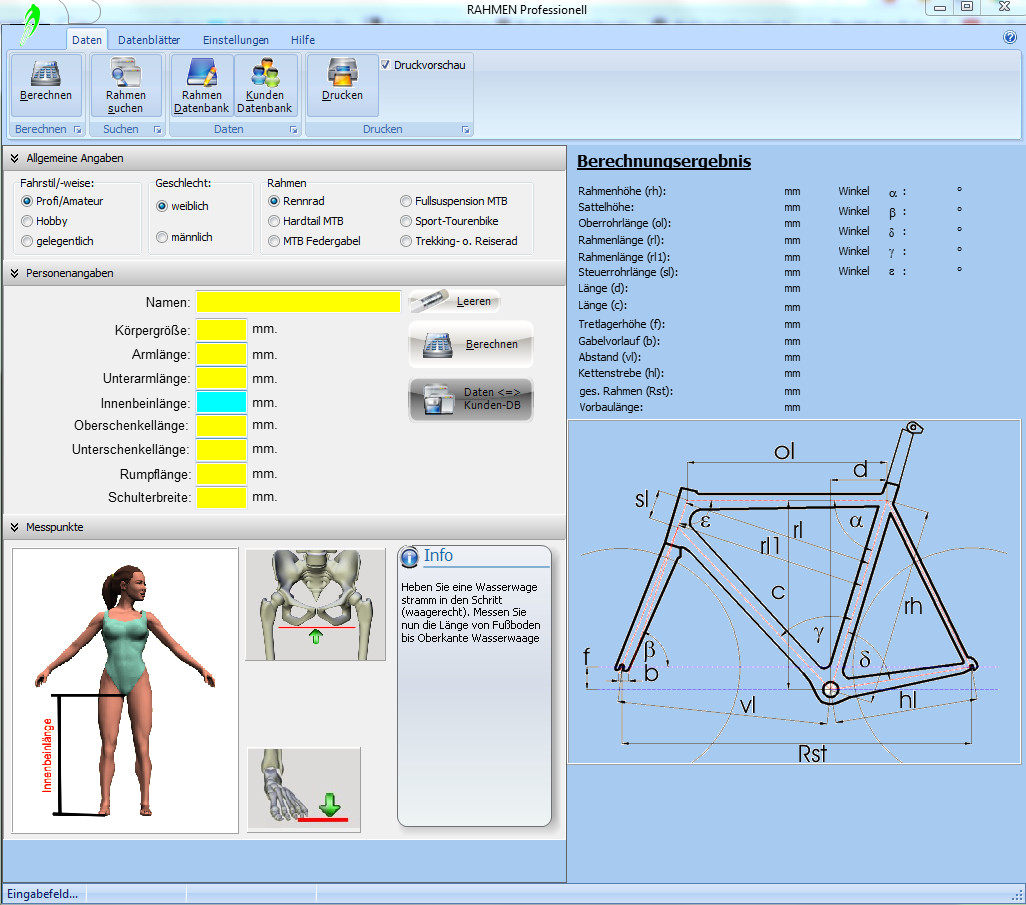1026x905 pixels.
Task: Switch to the Datenblätter tab
Action: coord(149,40)
